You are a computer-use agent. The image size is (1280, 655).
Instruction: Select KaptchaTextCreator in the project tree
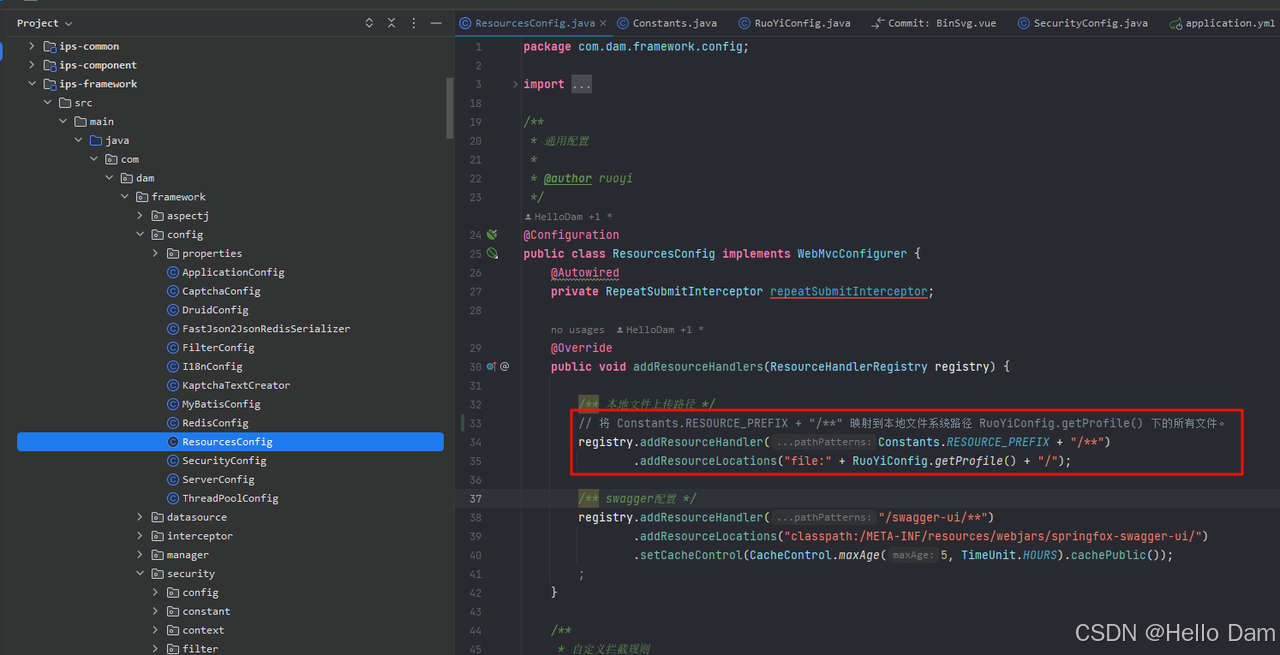pos(236,385)
